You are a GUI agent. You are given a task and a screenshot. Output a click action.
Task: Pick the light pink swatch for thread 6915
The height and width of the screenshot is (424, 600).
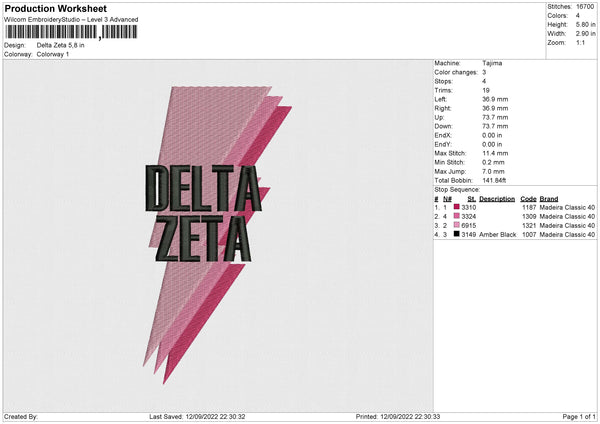(456, 225)
